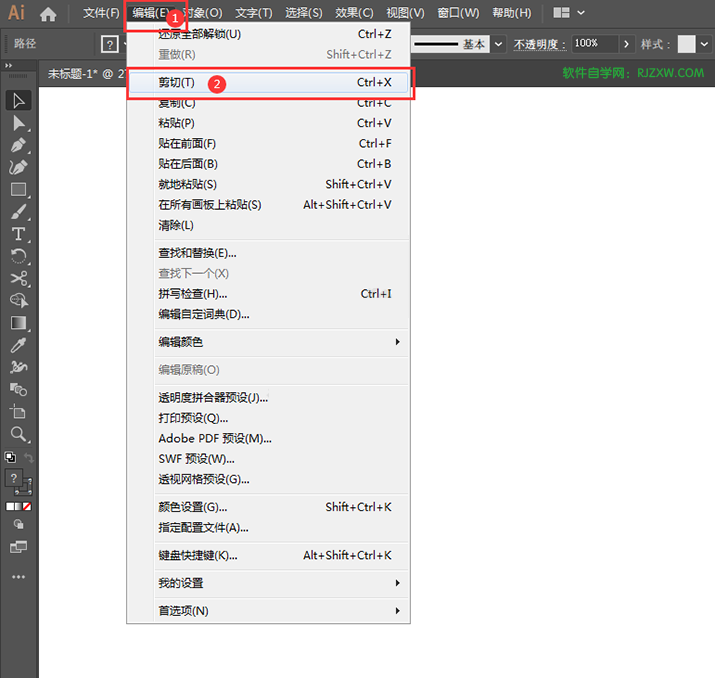Open the 视图(V) menu
Screen dimensions: 715x678
coord(405,13)
